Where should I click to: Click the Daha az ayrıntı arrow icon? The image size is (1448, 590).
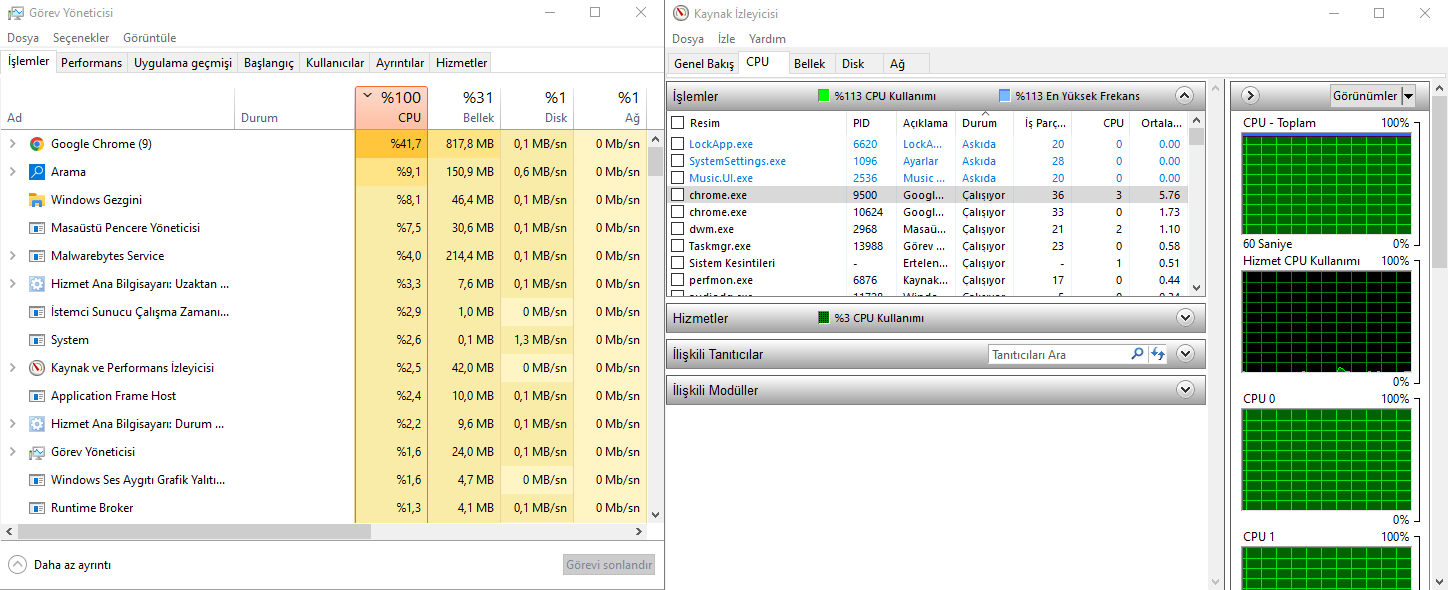click(x=17, y=564)
